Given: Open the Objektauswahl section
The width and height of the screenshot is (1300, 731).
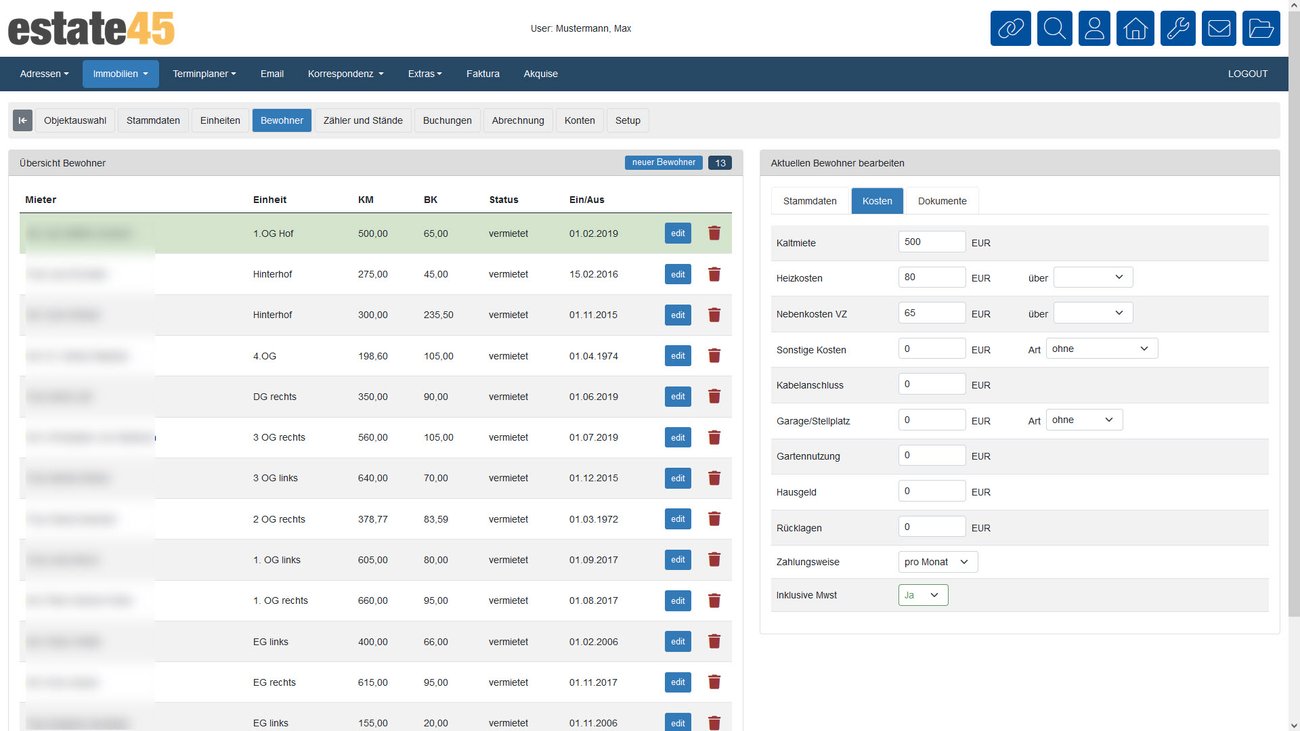Looking at the screenshot, I should (75, 120).
